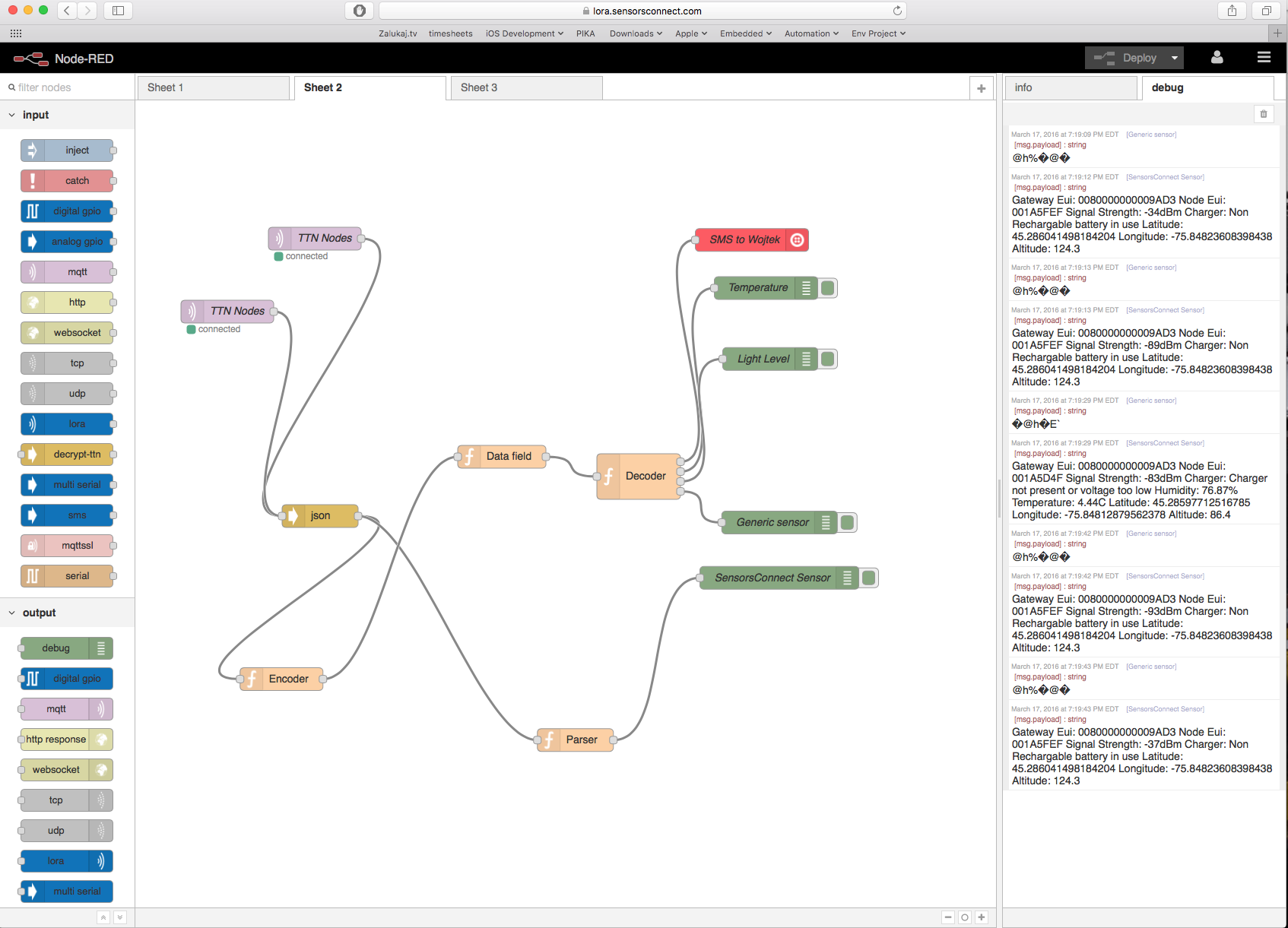The height and width of the screenshot is (928, 1288).
Task: Select the http response output node
Action: pyautogui.click(x=67, y=740)
